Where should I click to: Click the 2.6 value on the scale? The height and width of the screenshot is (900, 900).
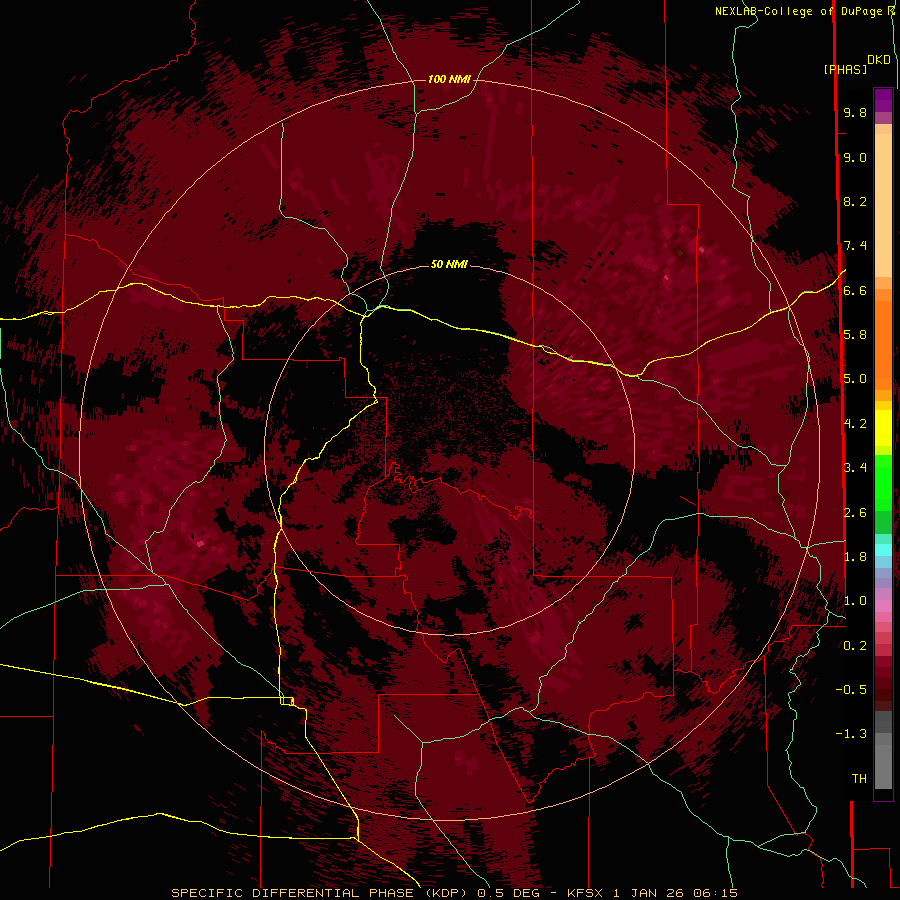(x=855, y=513)
